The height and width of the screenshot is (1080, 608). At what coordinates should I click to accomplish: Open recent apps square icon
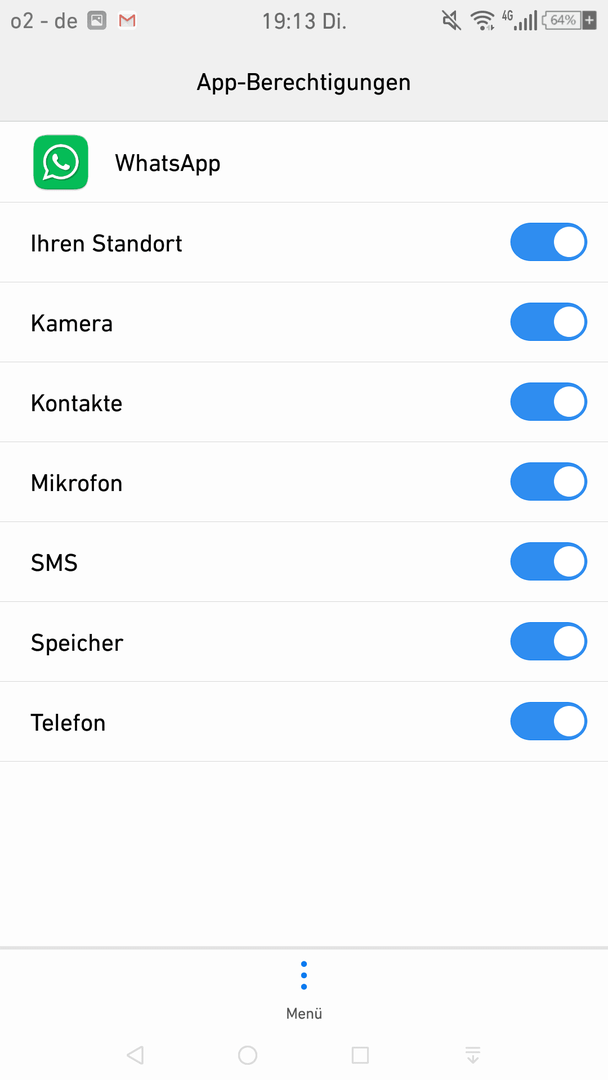pos(360,1055)
